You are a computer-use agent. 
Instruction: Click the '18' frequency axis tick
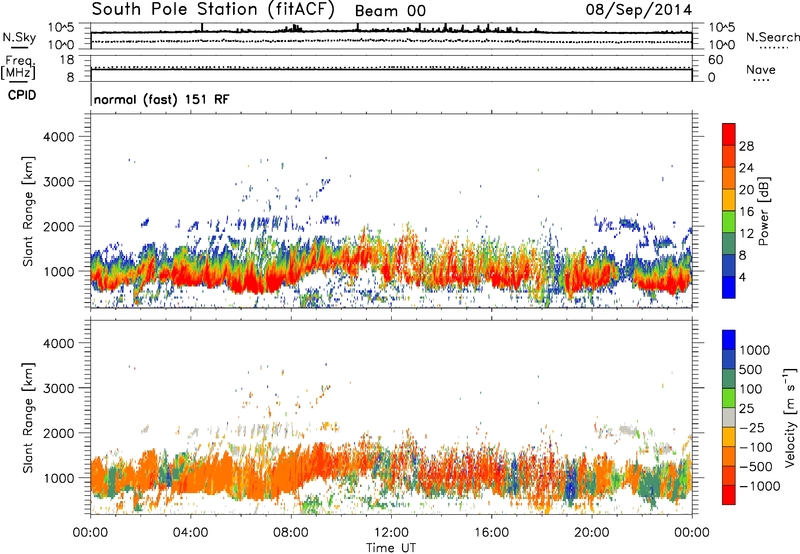[x=67, y=60]
